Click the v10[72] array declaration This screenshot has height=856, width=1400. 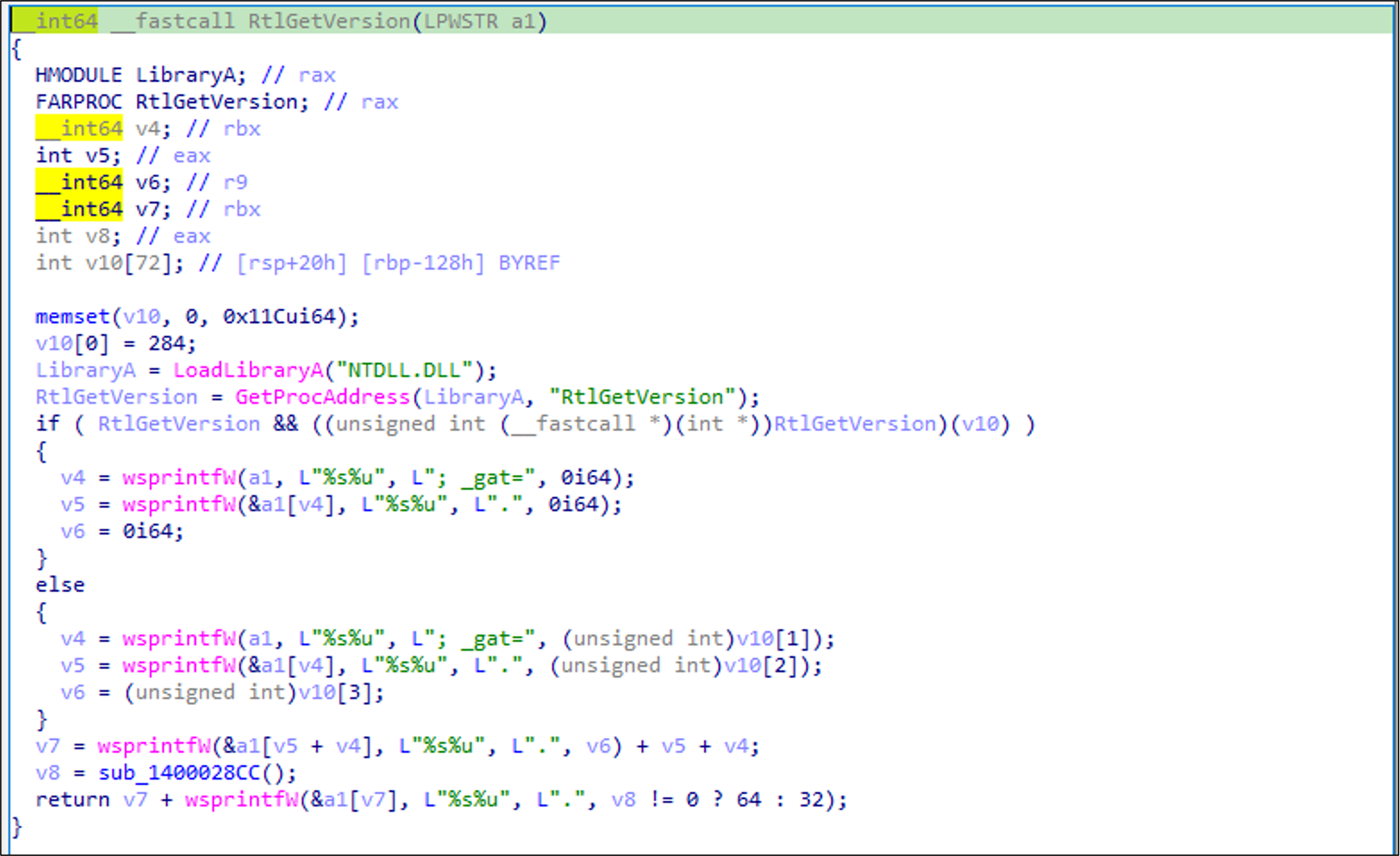pyautogui.click(x=128, y=263)
